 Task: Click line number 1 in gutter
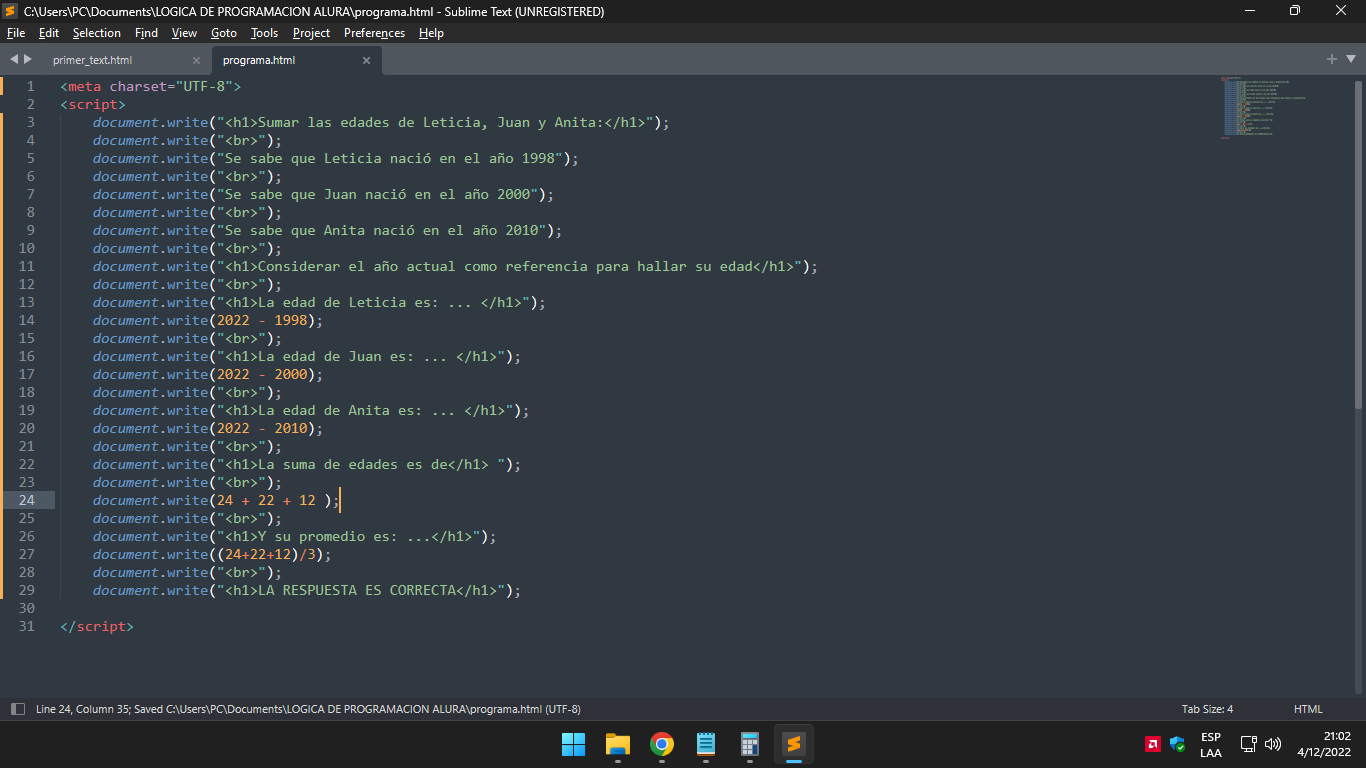31,86
